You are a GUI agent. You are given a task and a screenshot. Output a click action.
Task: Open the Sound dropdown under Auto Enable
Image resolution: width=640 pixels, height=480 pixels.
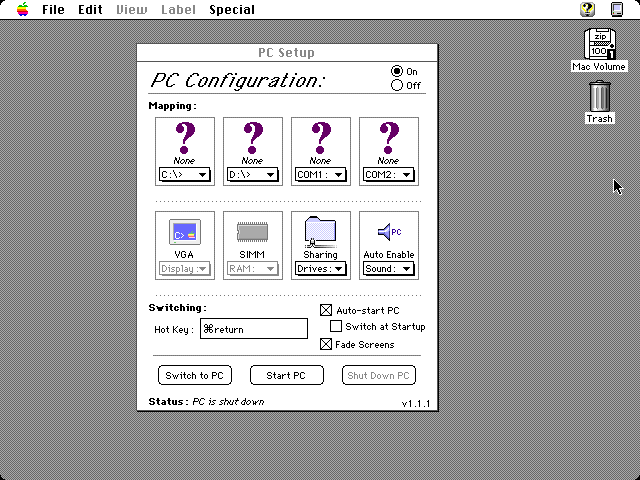389,269
